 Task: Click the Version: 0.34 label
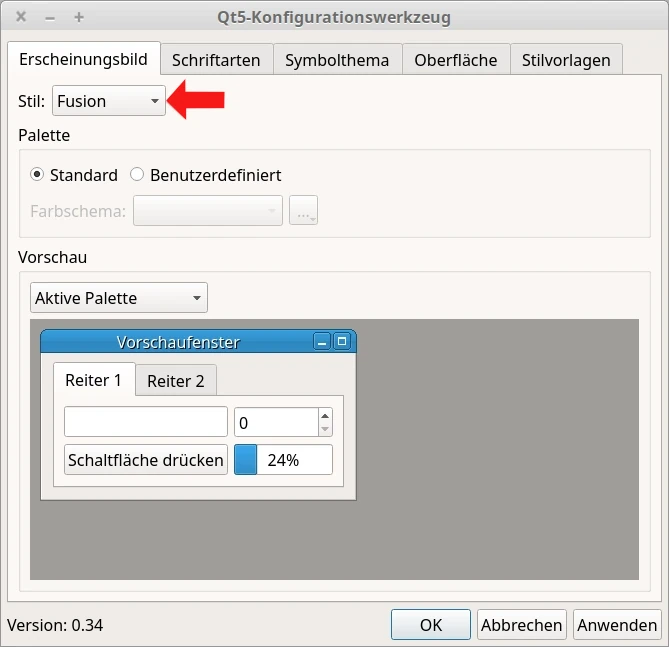point(55,625)
